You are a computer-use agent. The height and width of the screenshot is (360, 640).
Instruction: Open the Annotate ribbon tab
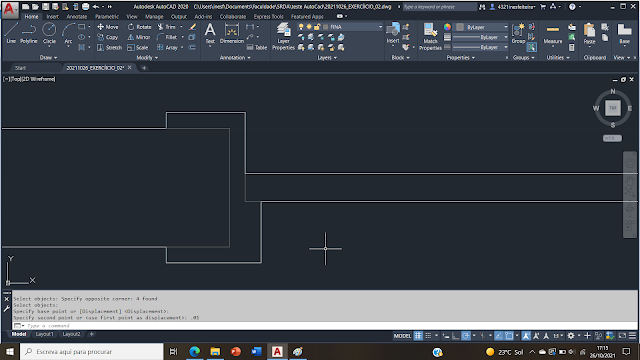click(x=77, y=17)
